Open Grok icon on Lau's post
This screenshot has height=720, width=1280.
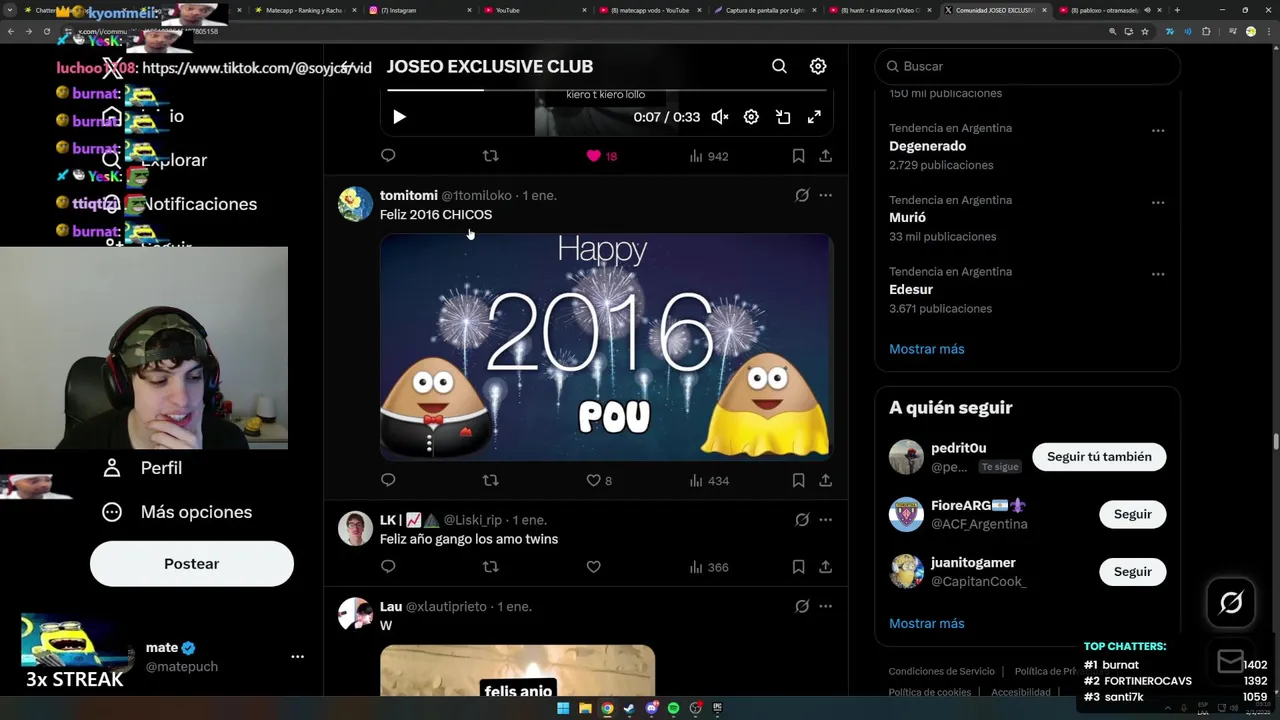coord(802,606)
